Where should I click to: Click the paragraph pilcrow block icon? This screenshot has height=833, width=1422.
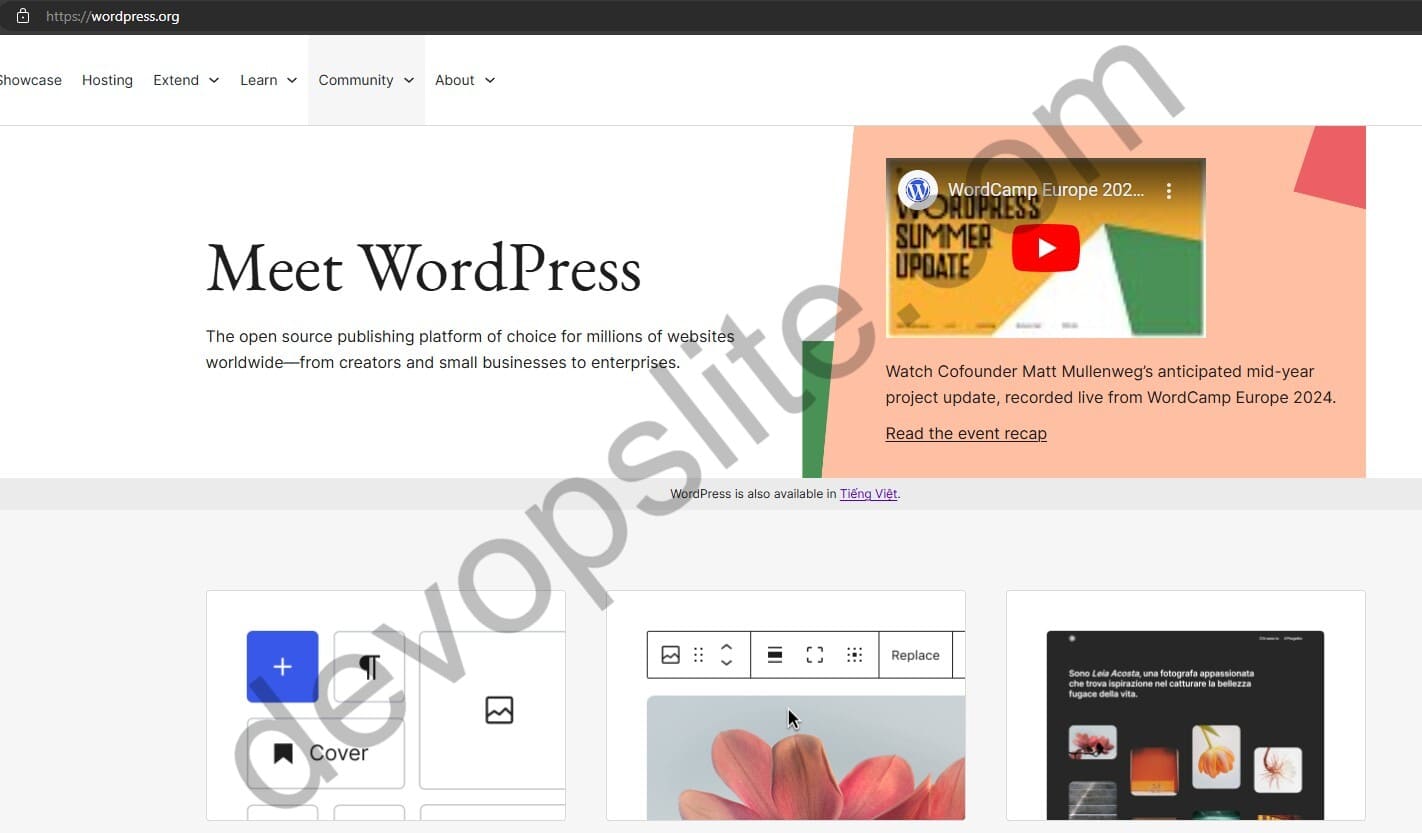(369, 667)
